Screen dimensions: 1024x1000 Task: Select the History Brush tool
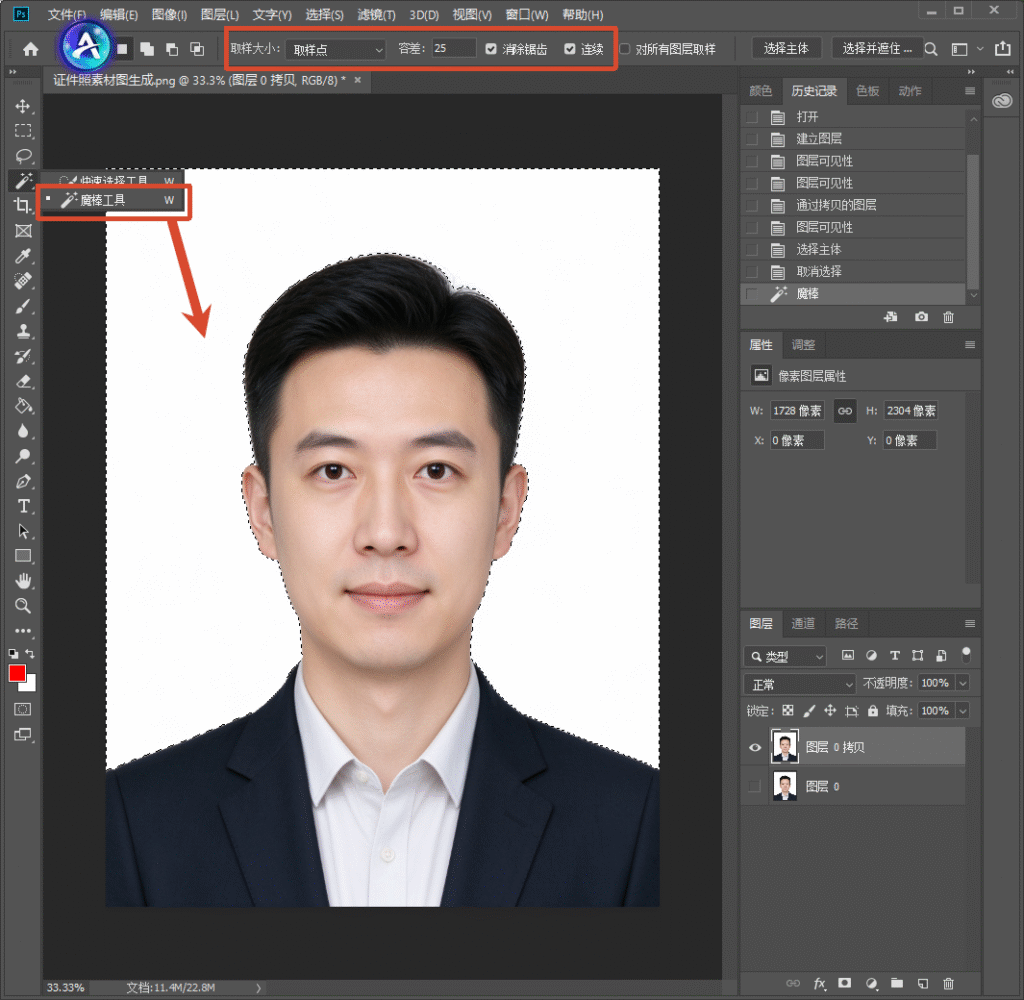(x=23, y=356)
